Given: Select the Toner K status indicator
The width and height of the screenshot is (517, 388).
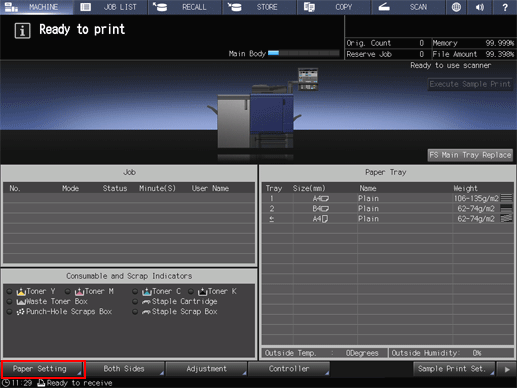Looking at the screenshot, I should pos(191,291).
